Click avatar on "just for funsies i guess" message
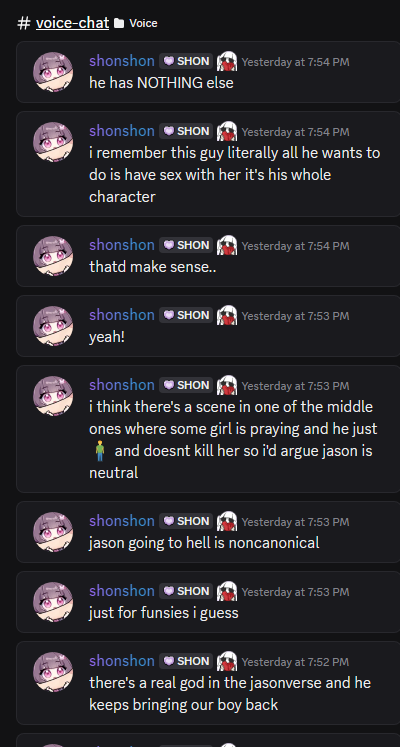The height and width of the screenshot is (747, 400). coord(53,602)
